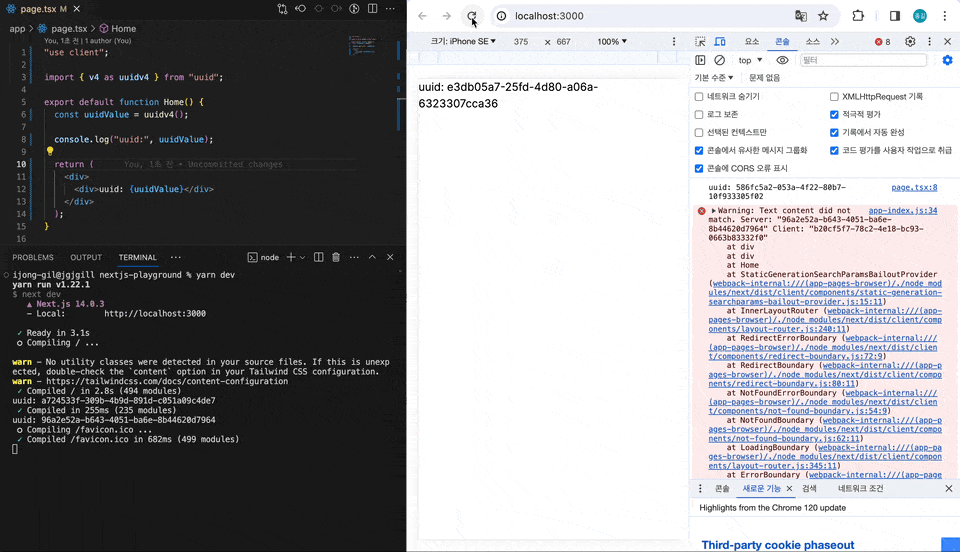Screen dimensions: 960x552
Task: Split the VS Code terminal
Action: pos(318,258)
